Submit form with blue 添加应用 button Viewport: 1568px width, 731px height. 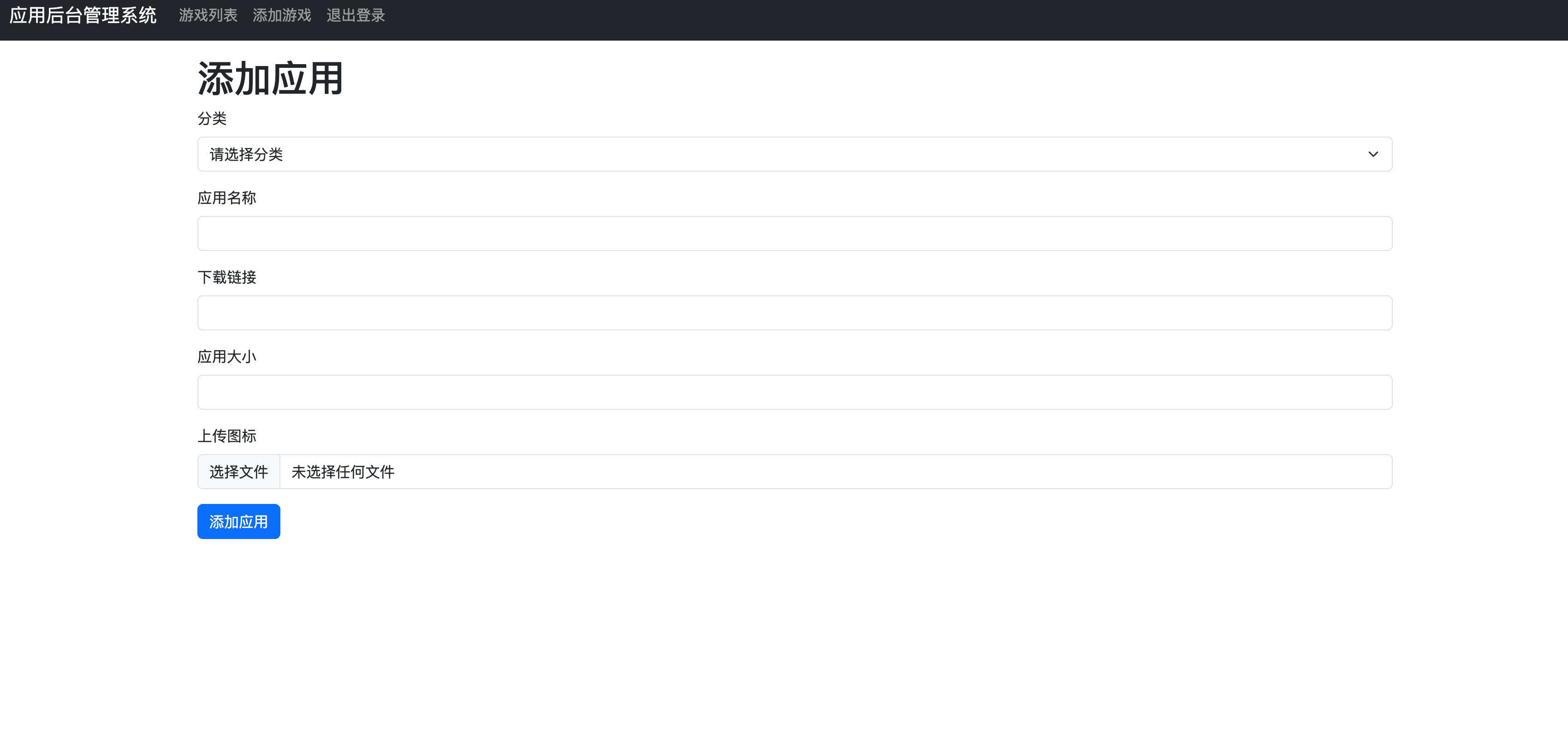coord(238,521)
